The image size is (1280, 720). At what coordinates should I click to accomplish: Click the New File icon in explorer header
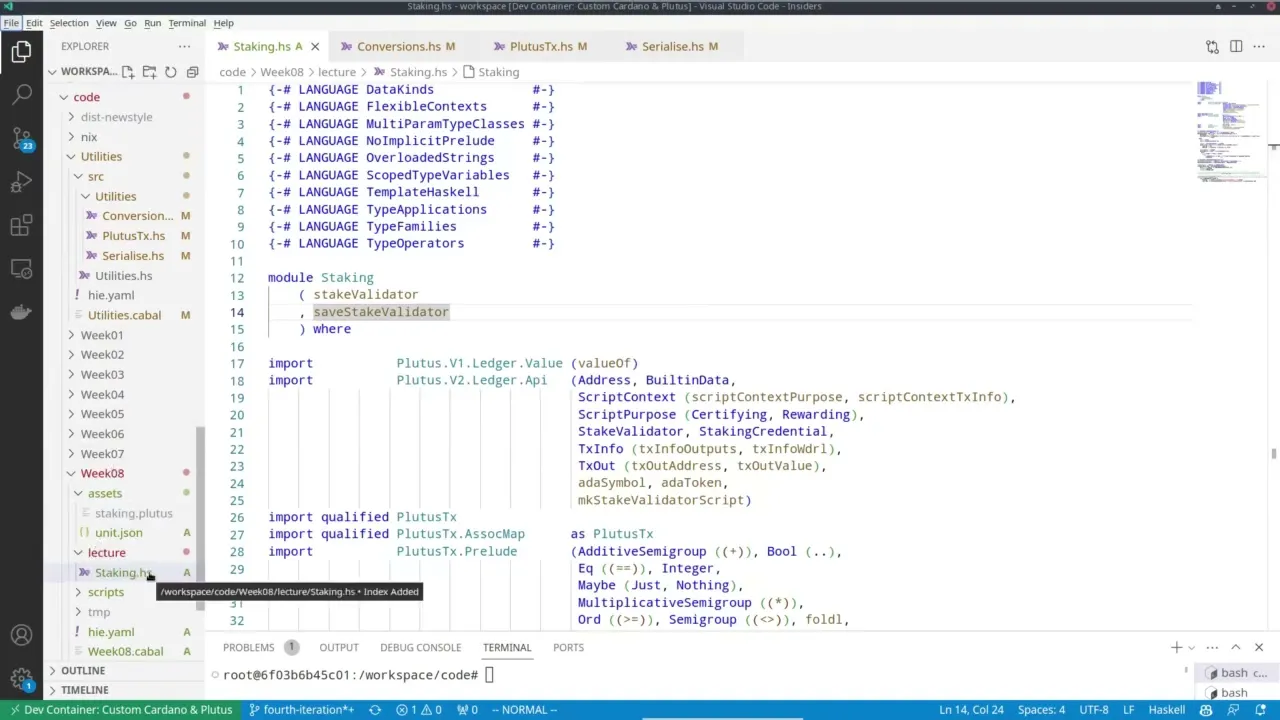(x=128, y=72)
